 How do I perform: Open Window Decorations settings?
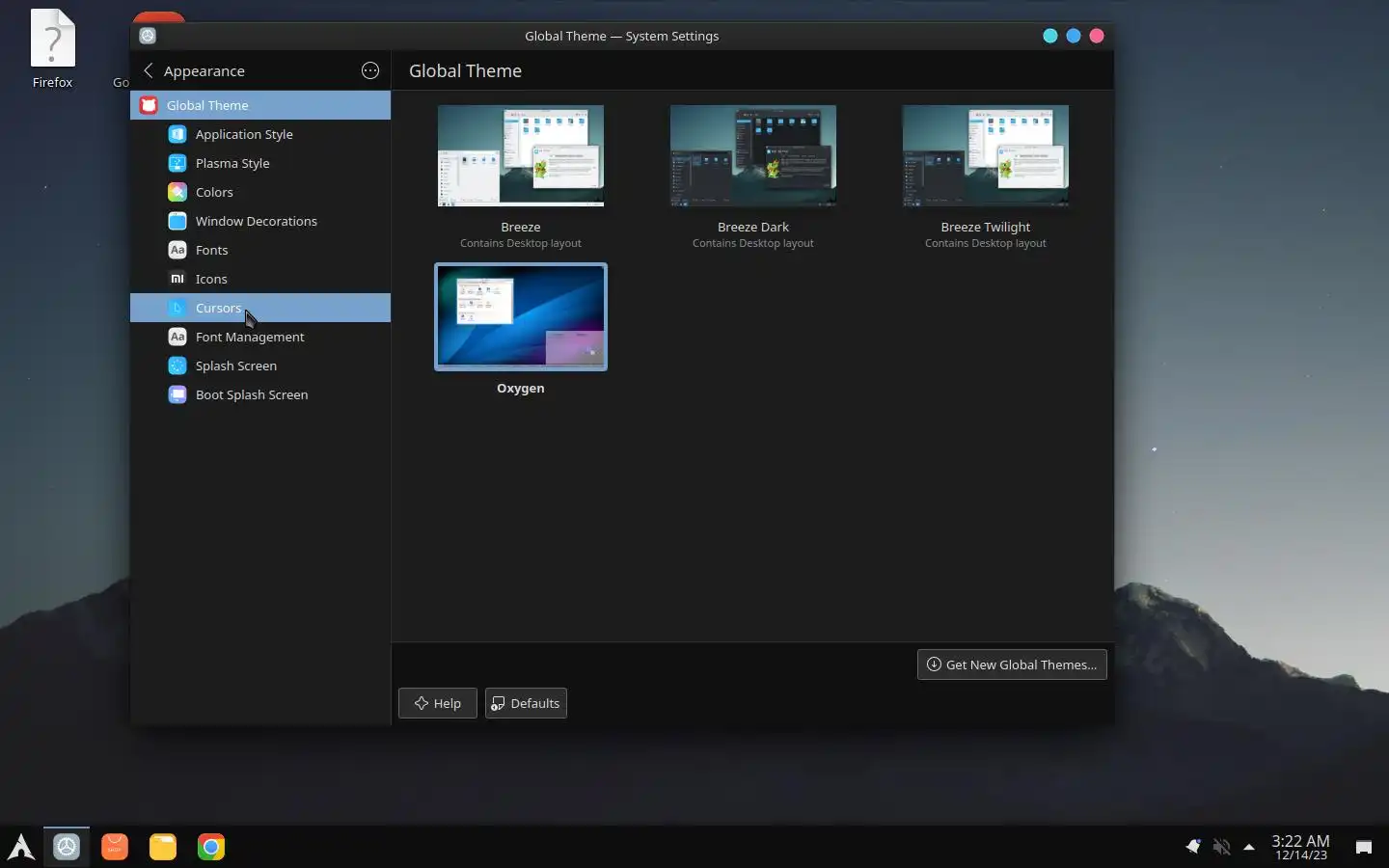[259, 221]
